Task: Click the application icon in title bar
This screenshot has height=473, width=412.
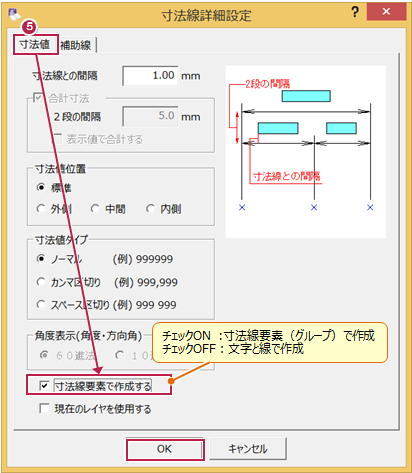Action: 14,15
